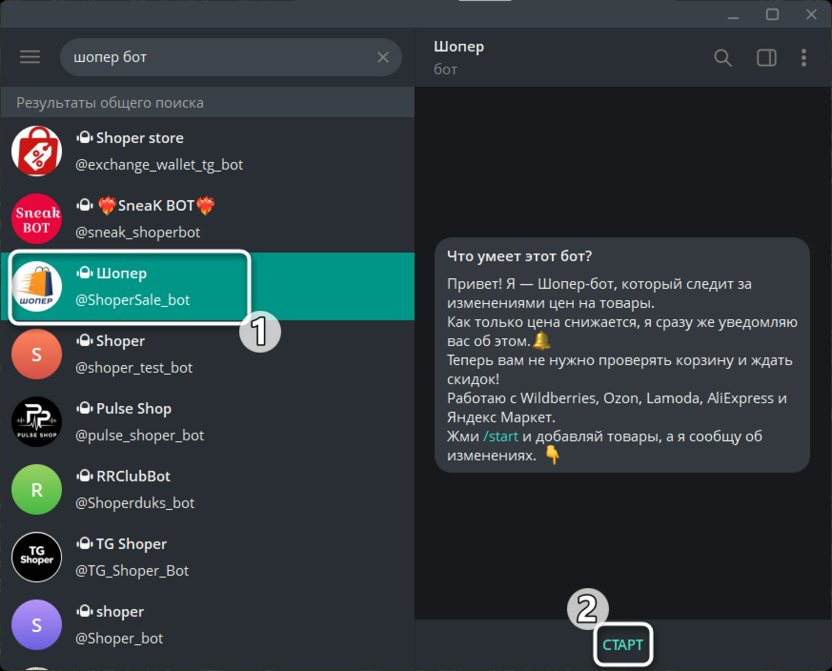Open the TG Shoper search result

click(207, 557)
